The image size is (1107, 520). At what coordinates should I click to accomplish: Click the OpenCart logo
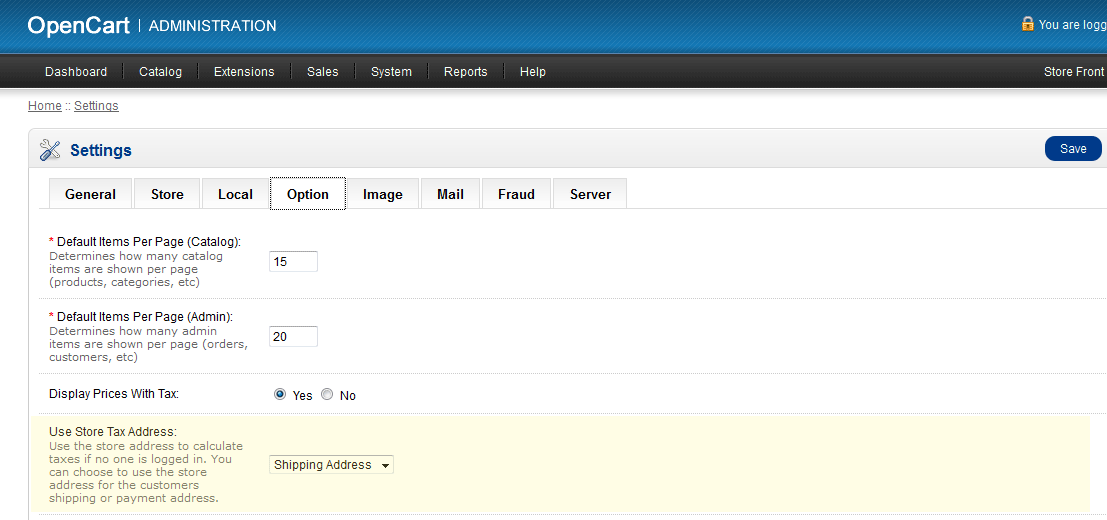point(78,26)
